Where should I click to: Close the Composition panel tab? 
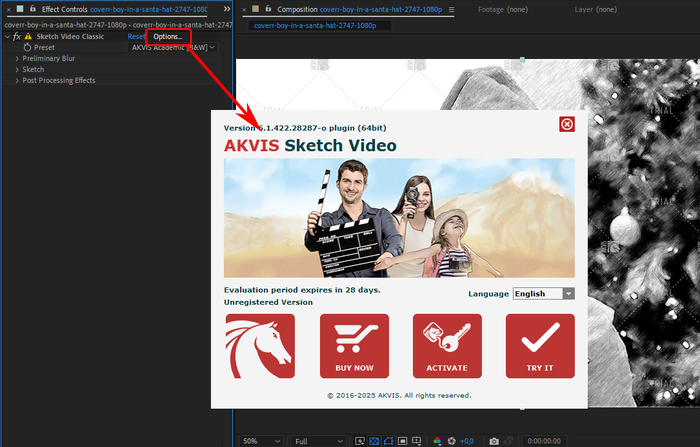(244, 9)
